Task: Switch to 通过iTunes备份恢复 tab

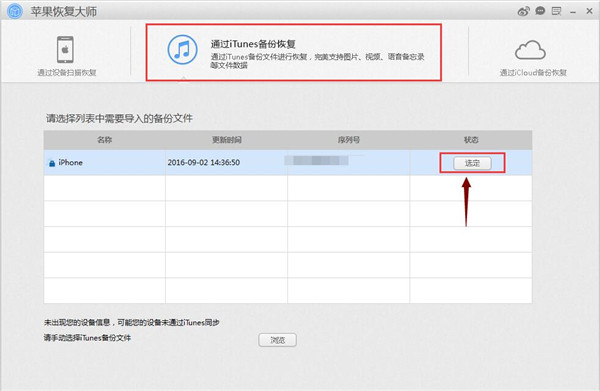Action: [x=293, y=52]
